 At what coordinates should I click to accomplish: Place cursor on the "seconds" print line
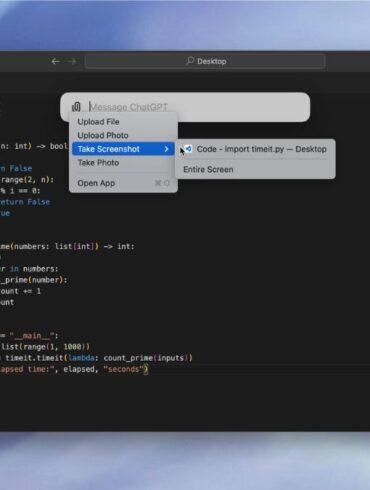click(x=74, y=369)
